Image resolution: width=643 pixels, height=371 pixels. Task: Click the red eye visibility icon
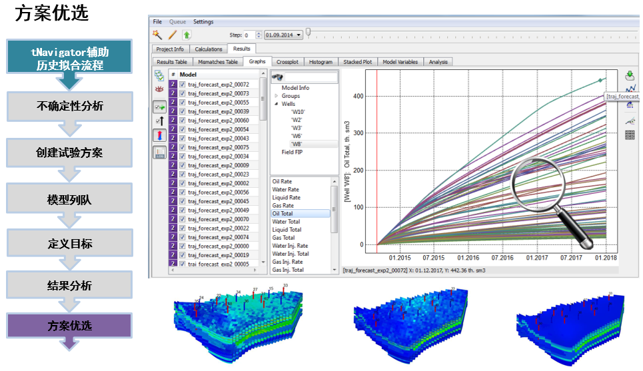pos(159,89)
